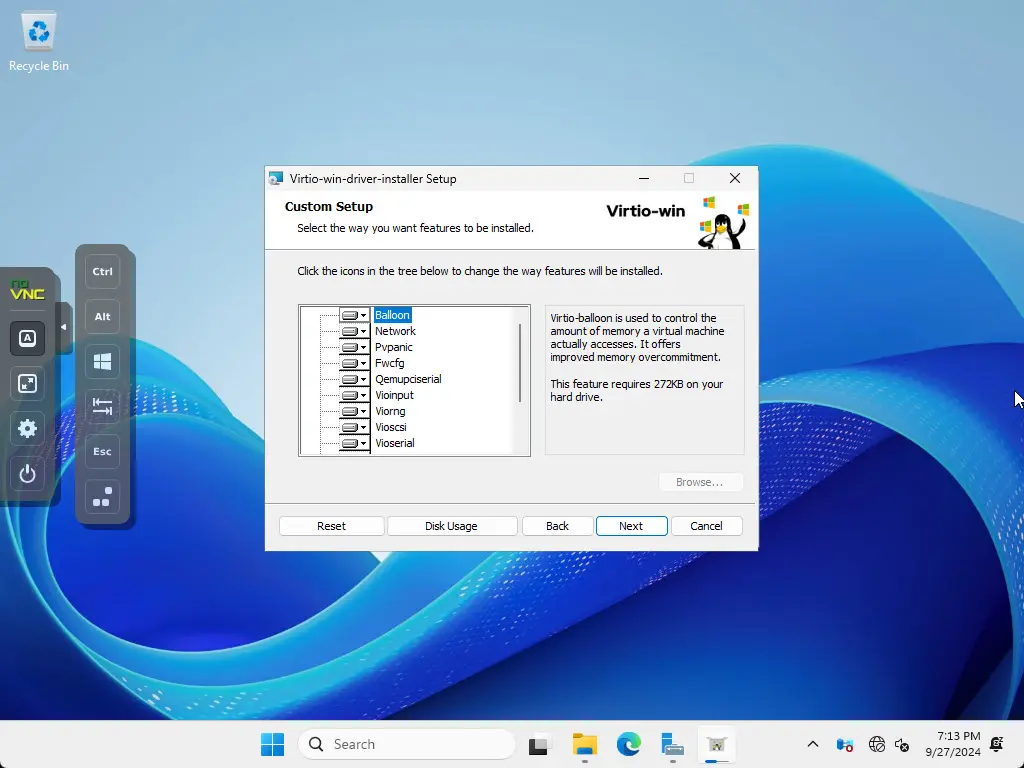Send Tab key from noVNC panel

(102, 406)
